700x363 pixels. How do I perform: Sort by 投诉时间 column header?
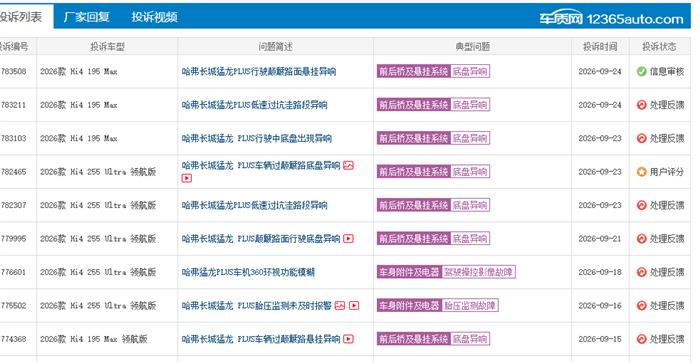(x=600, y=46)
